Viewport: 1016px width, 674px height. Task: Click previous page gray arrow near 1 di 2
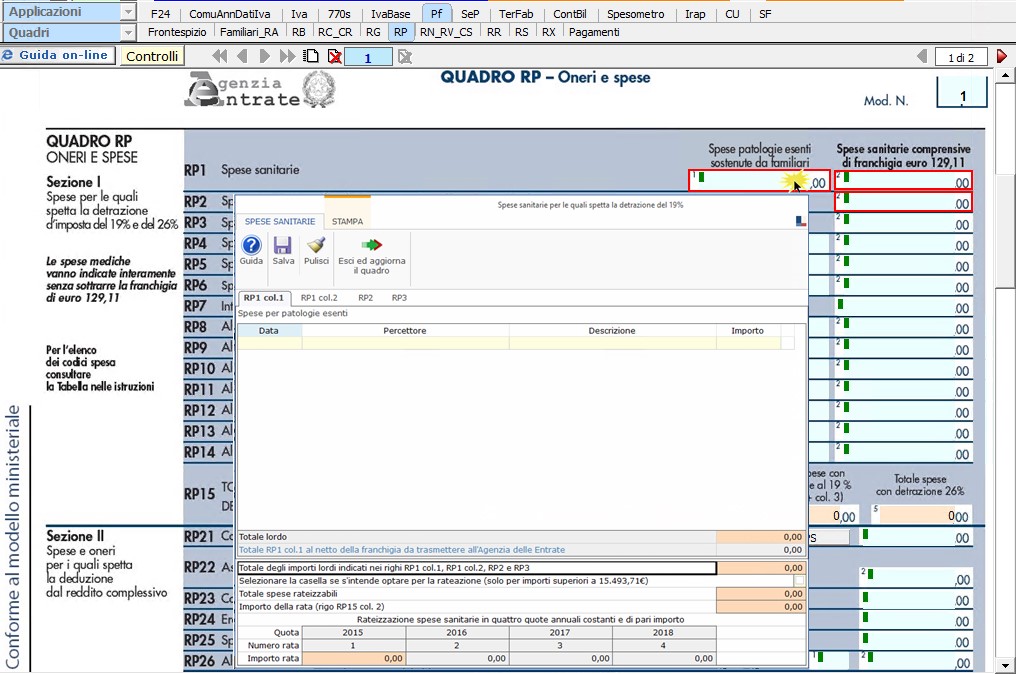(x=922, y=56)
